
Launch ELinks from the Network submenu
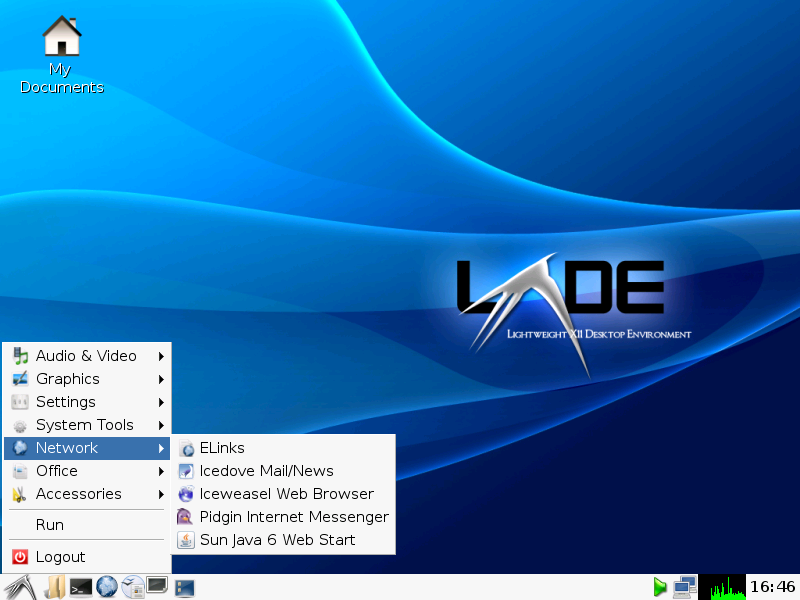pyautogui.click(x=283, y=448)
